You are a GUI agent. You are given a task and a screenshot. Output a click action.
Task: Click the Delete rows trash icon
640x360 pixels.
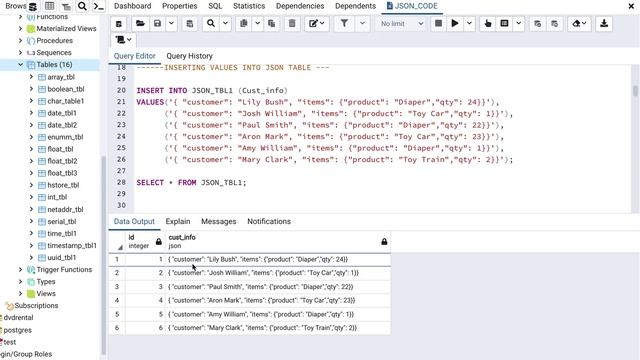coord(292,24)
